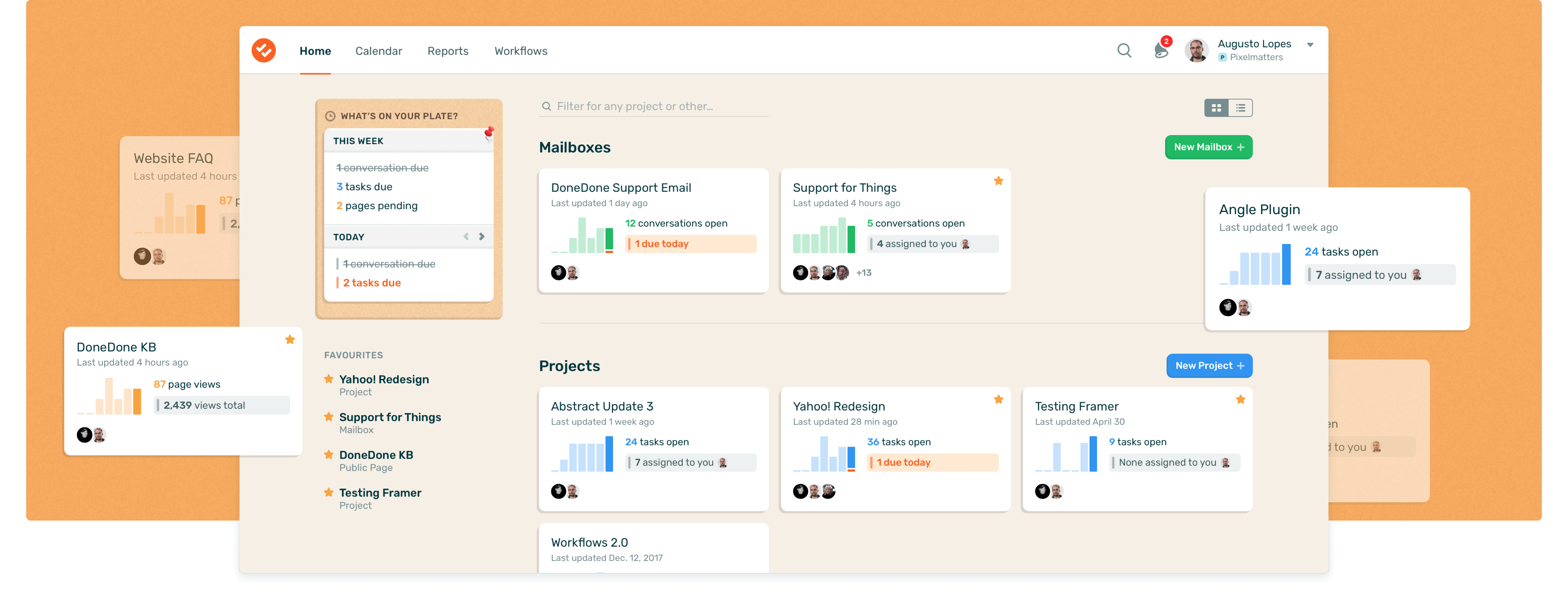Click the DoneDone checkmark logo
The image size is (1568, 599).
pyautogui.click(x=264, y=50)
